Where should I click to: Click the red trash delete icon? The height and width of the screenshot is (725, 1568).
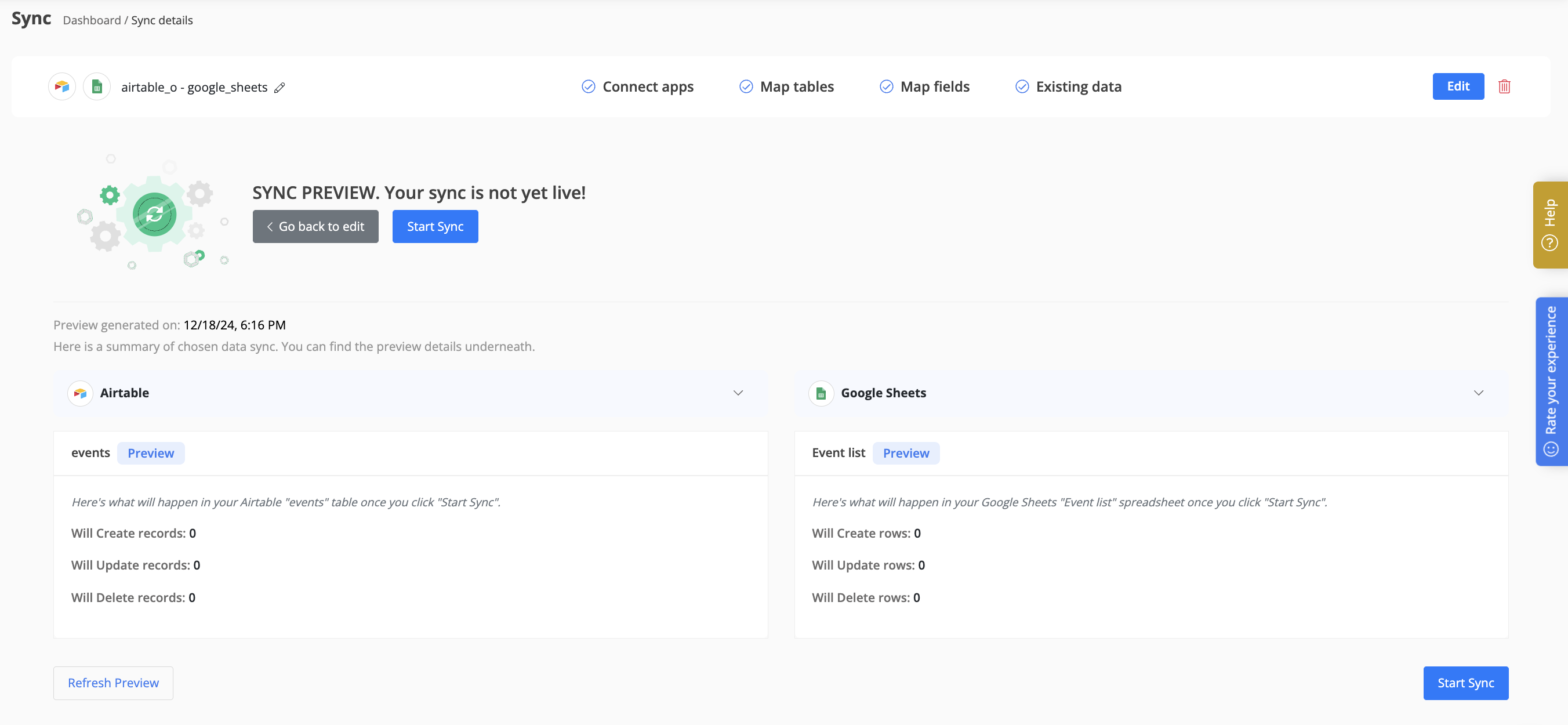[1504, 86]
